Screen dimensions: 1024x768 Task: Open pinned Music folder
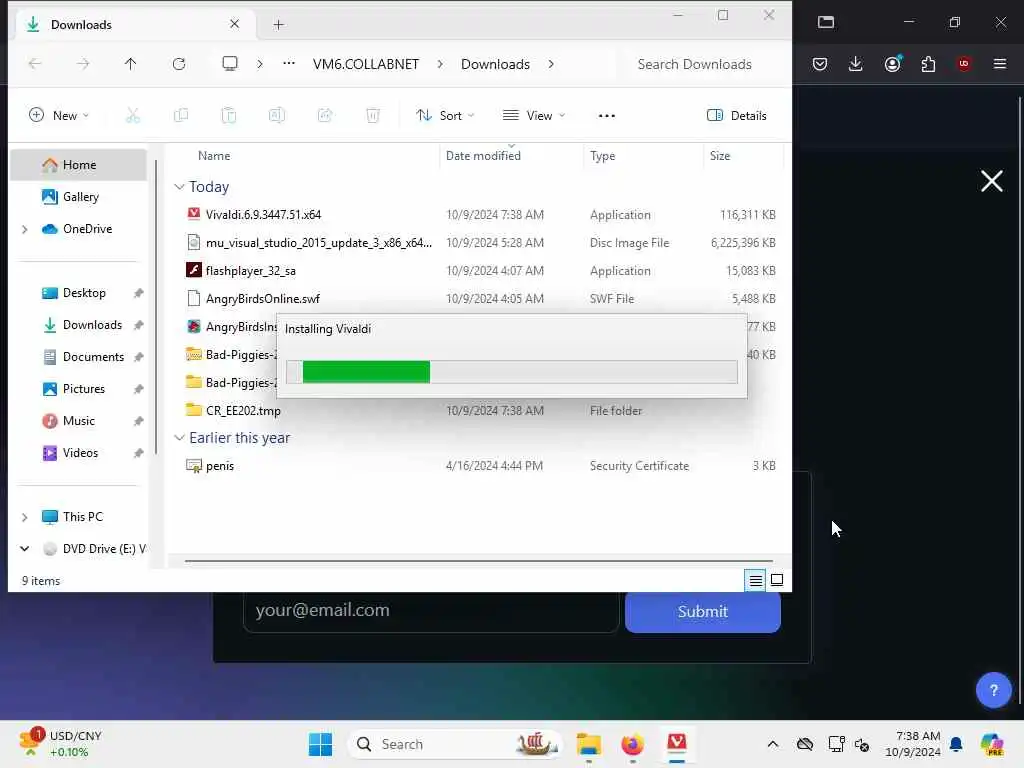coord(78,421)
